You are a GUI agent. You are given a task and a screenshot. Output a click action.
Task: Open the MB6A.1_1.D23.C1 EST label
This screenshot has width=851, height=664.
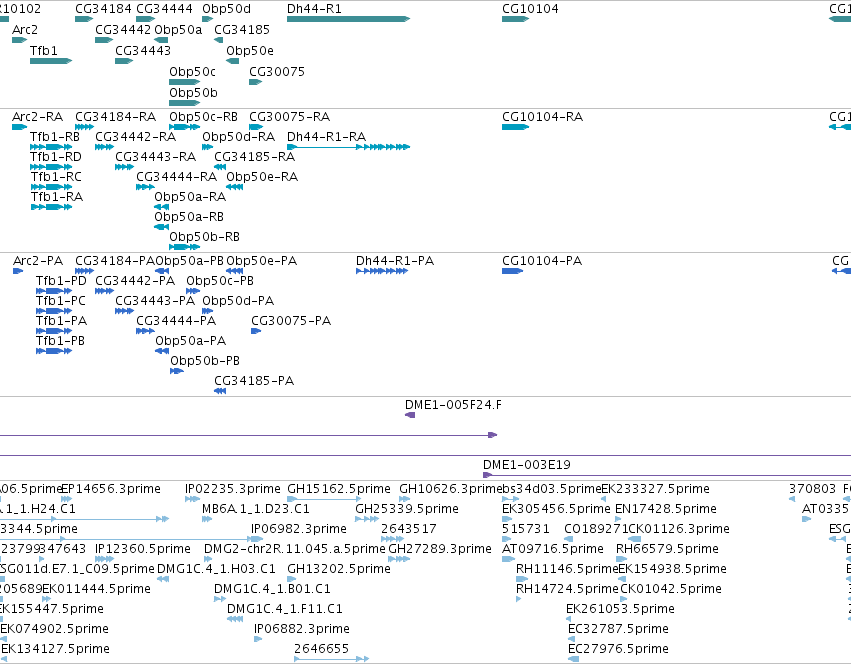tap(256, 509)
